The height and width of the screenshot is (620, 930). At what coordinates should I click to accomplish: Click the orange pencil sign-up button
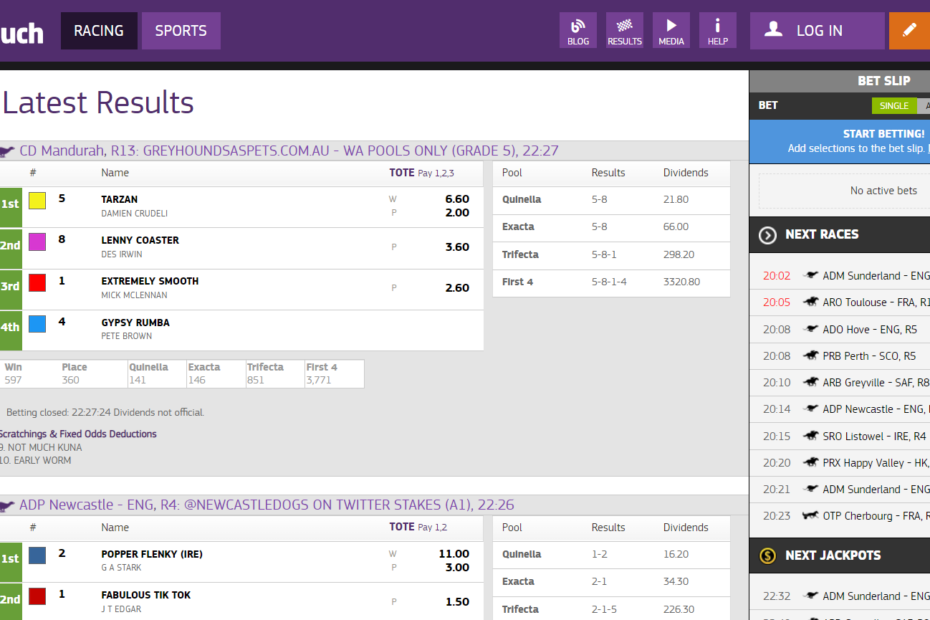point(909,31)
